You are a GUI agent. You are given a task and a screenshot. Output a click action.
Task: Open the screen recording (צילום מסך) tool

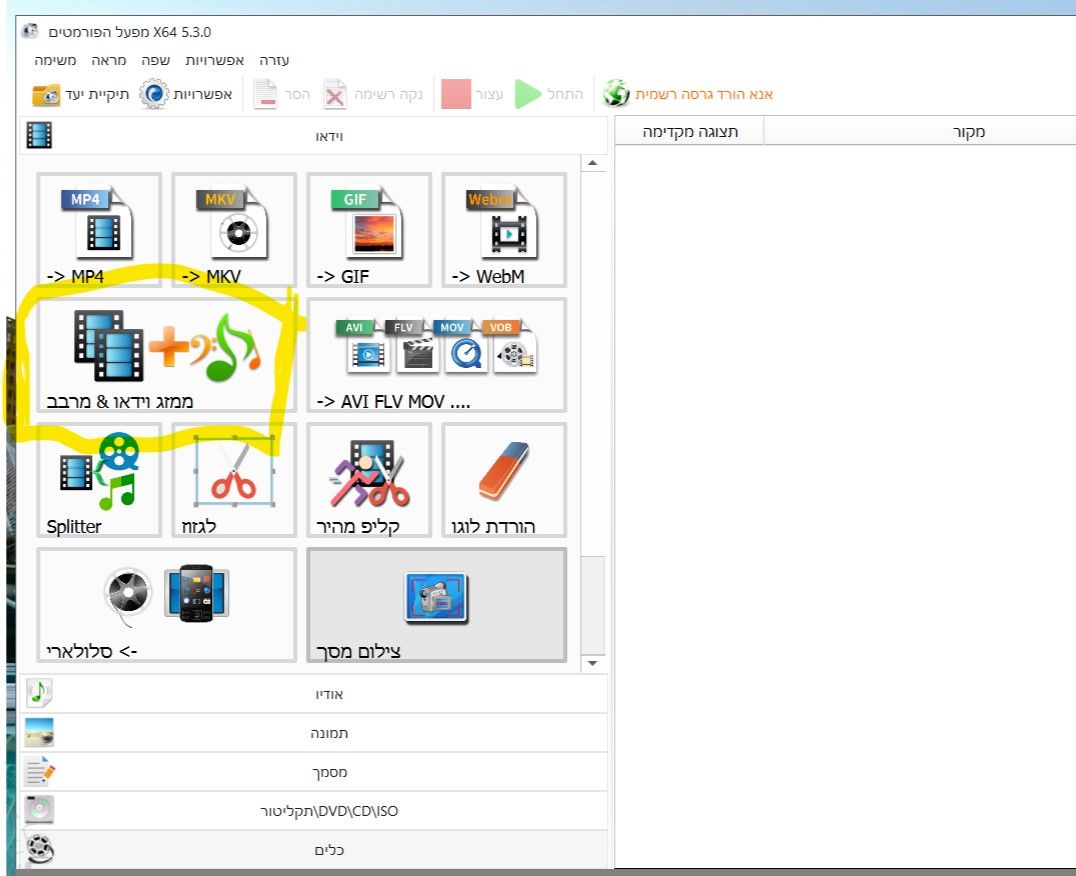437,604
